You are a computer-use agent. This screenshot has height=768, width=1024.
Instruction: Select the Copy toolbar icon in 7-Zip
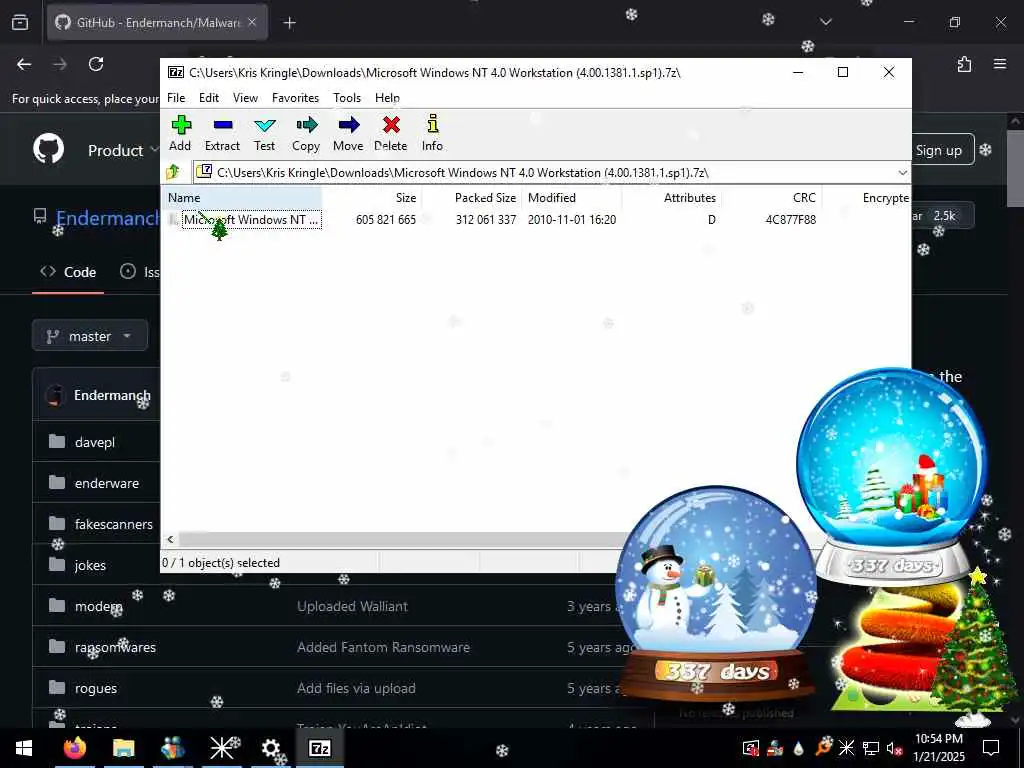[306, 133]
